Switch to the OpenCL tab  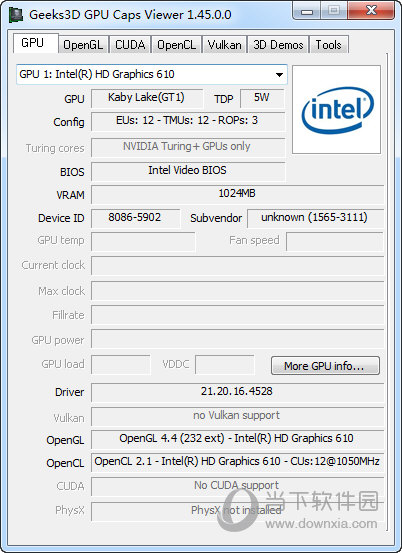click(176, 45)
